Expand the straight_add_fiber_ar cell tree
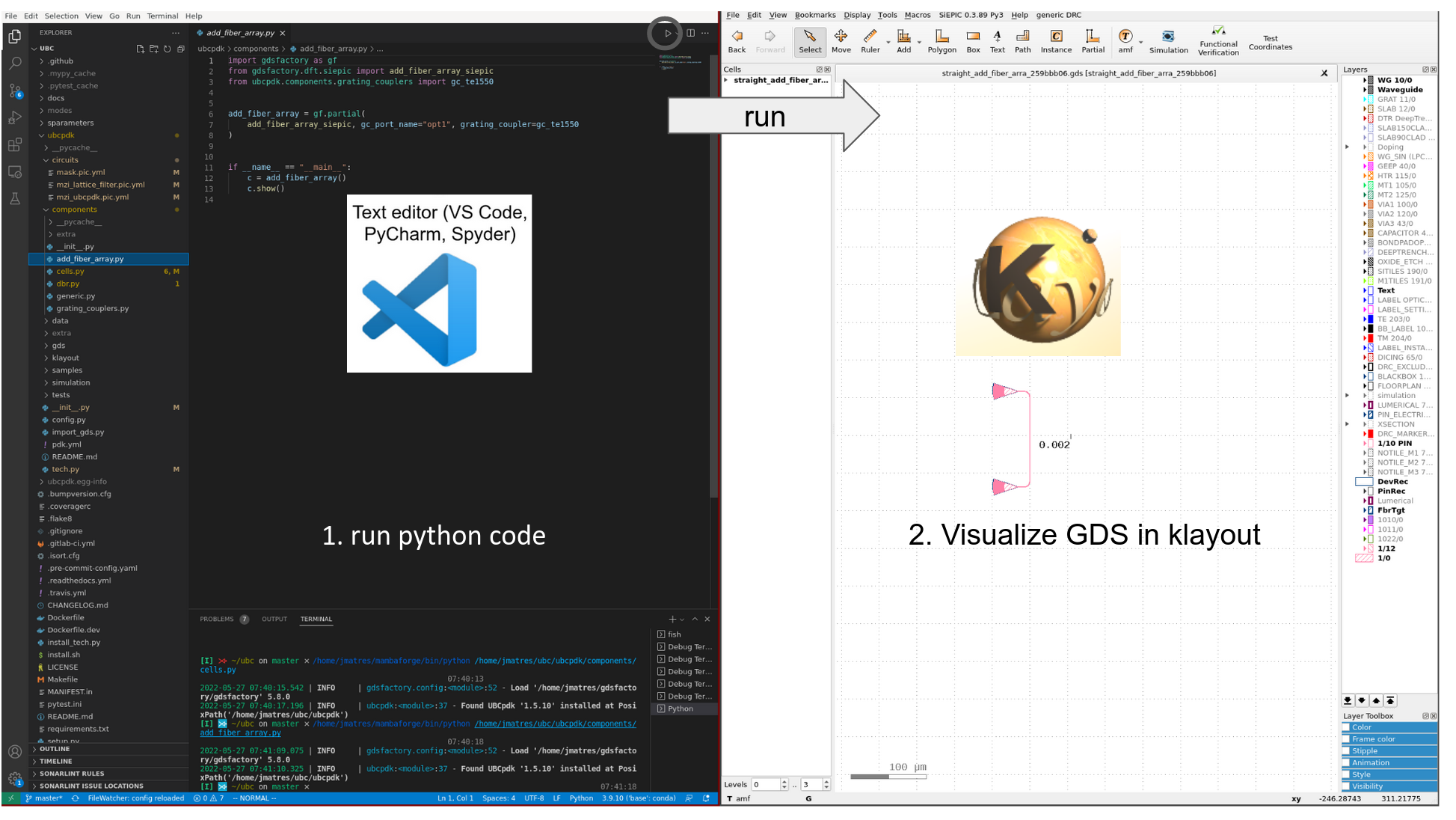 click(726, 80)
